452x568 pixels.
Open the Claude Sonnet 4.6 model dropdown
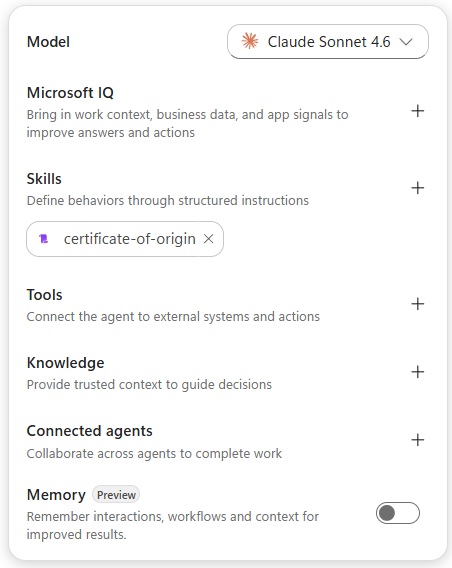tap(328, 42)
